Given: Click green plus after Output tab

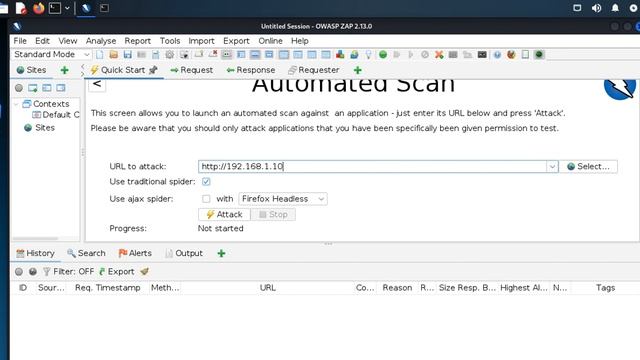Looking at the screenshot, I should pyautogui.click(x=221, y=253).
